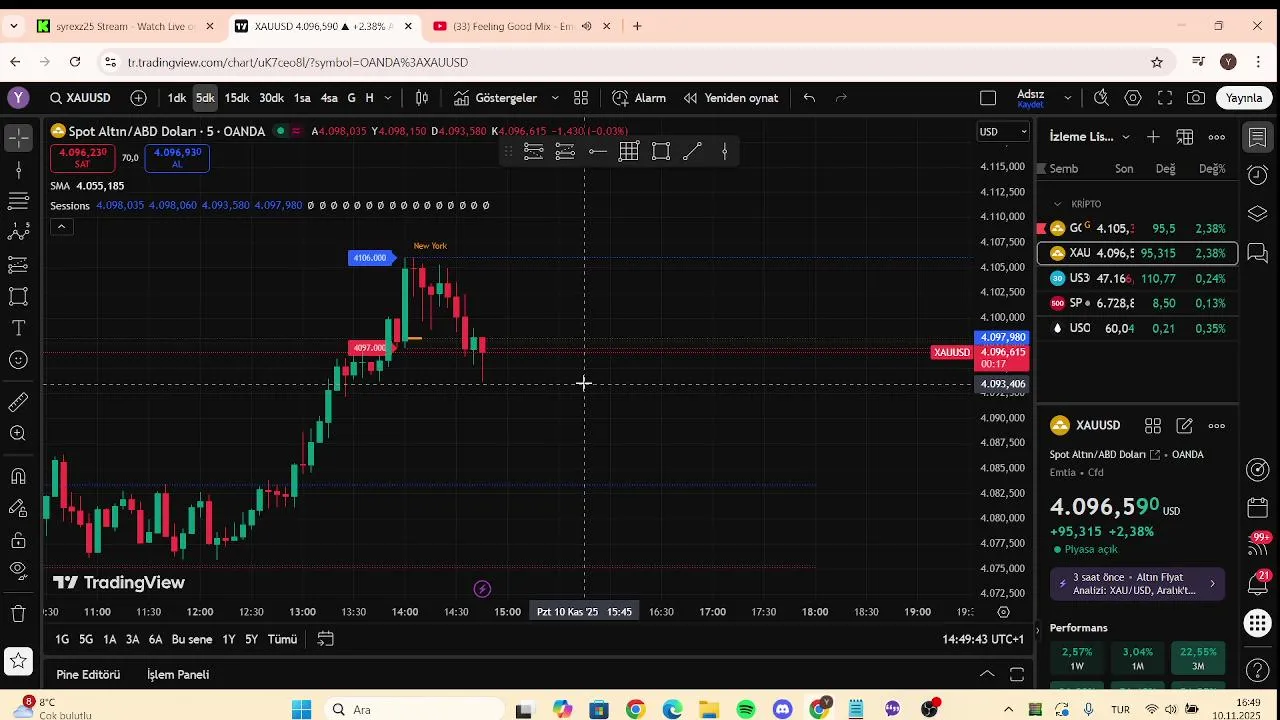Click Yeniden oynat replay button
Viewport: 1280px width, 720px height.
[730, 98]
